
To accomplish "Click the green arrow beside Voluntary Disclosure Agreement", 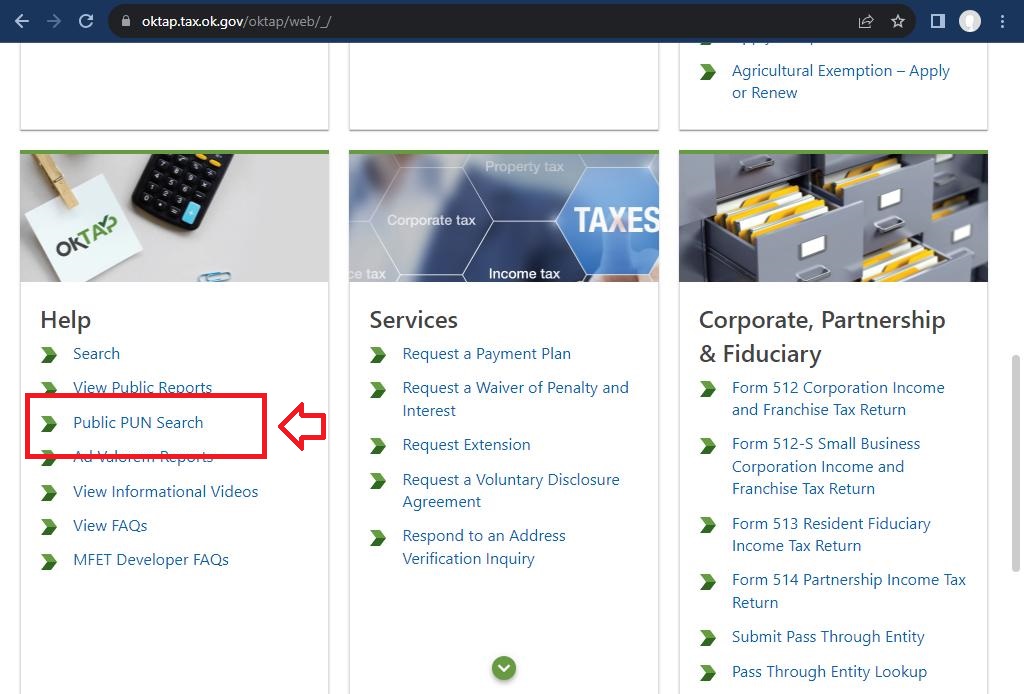I will pos(378,481).
